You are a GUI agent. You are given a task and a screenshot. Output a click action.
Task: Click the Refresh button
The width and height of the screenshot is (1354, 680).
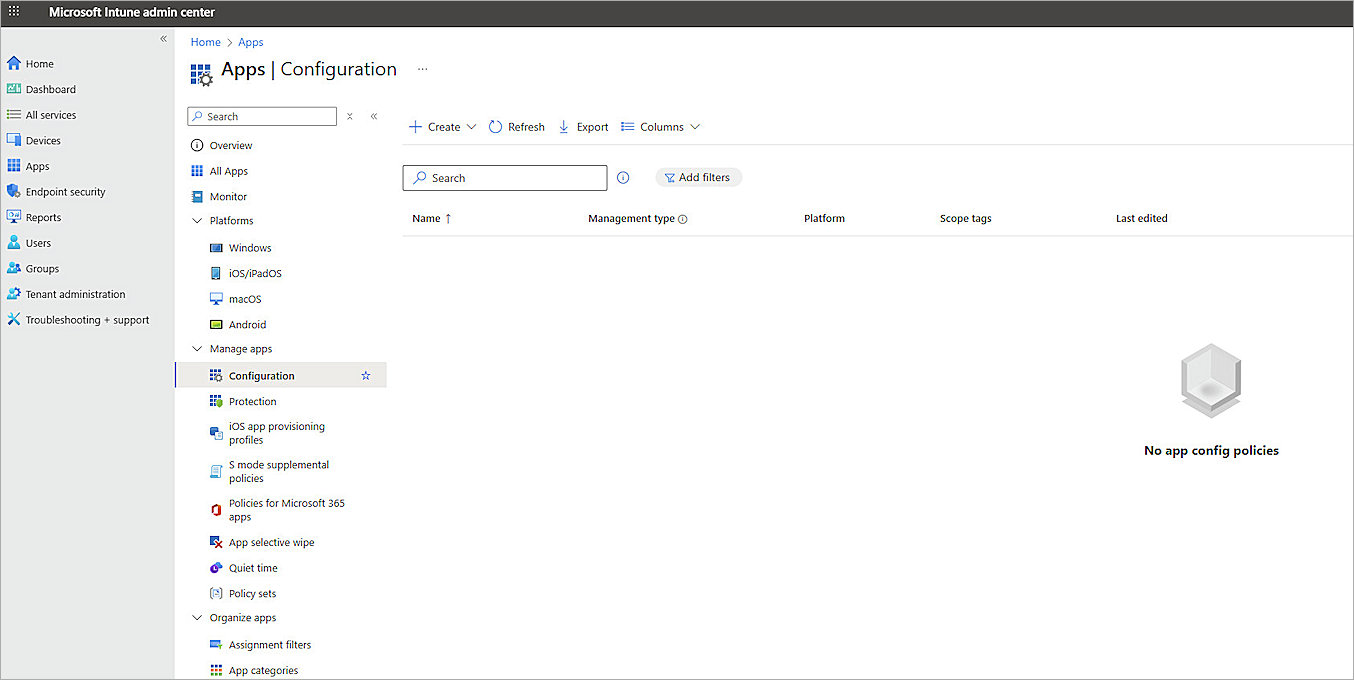517,127
